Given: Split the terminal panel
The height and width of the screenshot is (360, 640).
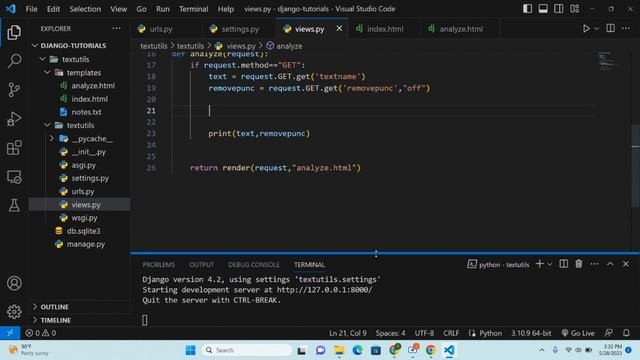Looking at the screenshot, I should [563, 264].
